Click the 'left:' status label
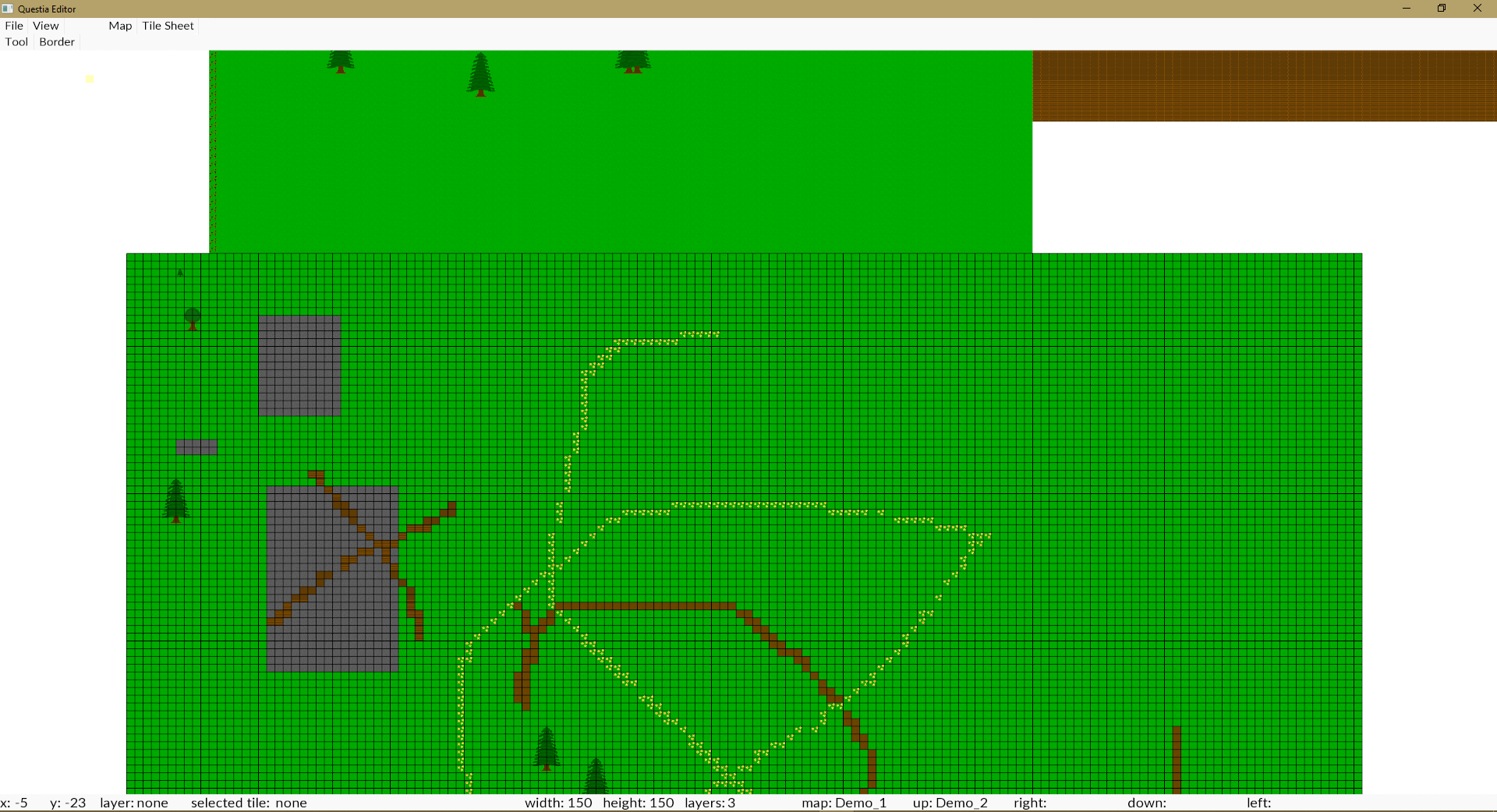1497x812 pixels. click(1258, 803)
